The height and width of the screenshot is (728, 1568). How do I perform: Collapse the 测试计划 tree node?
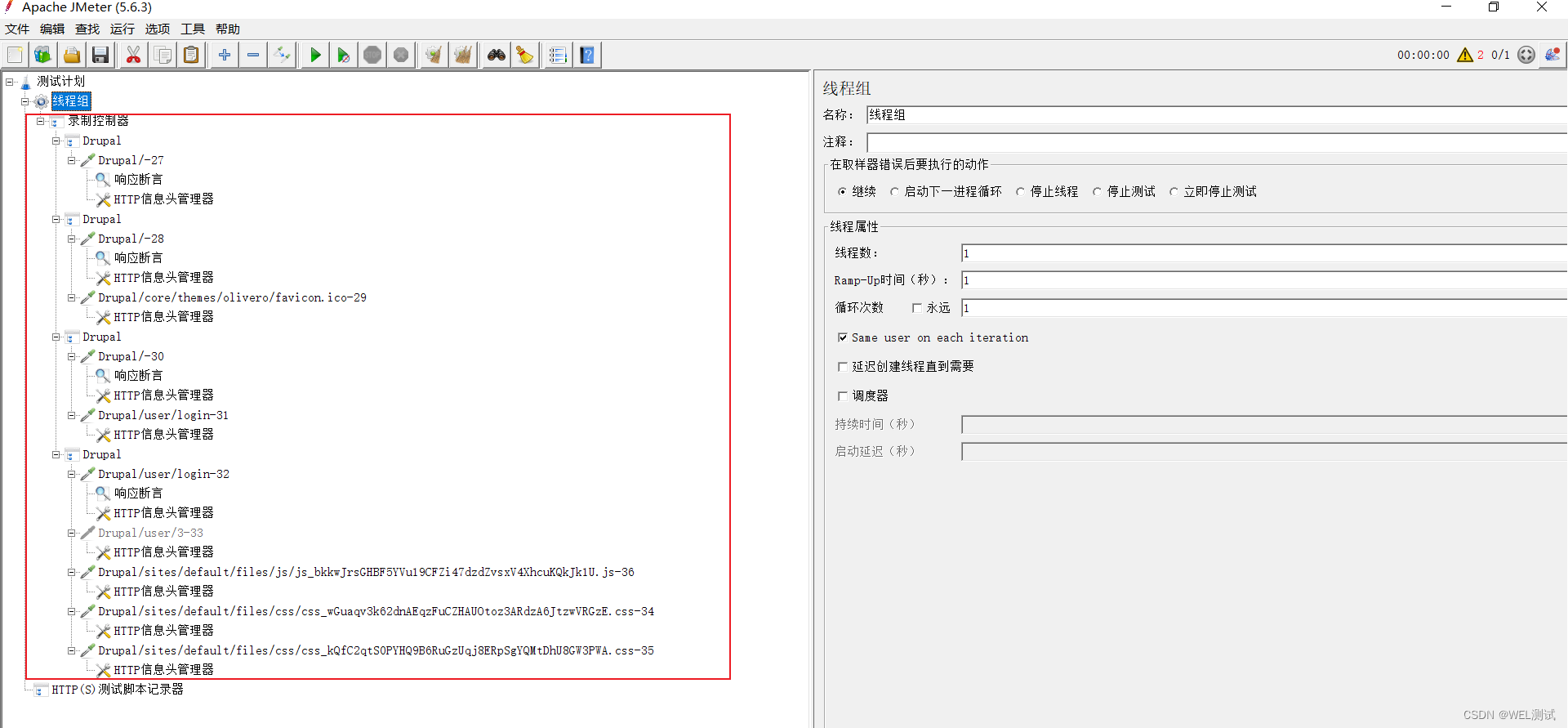point(9,82)
